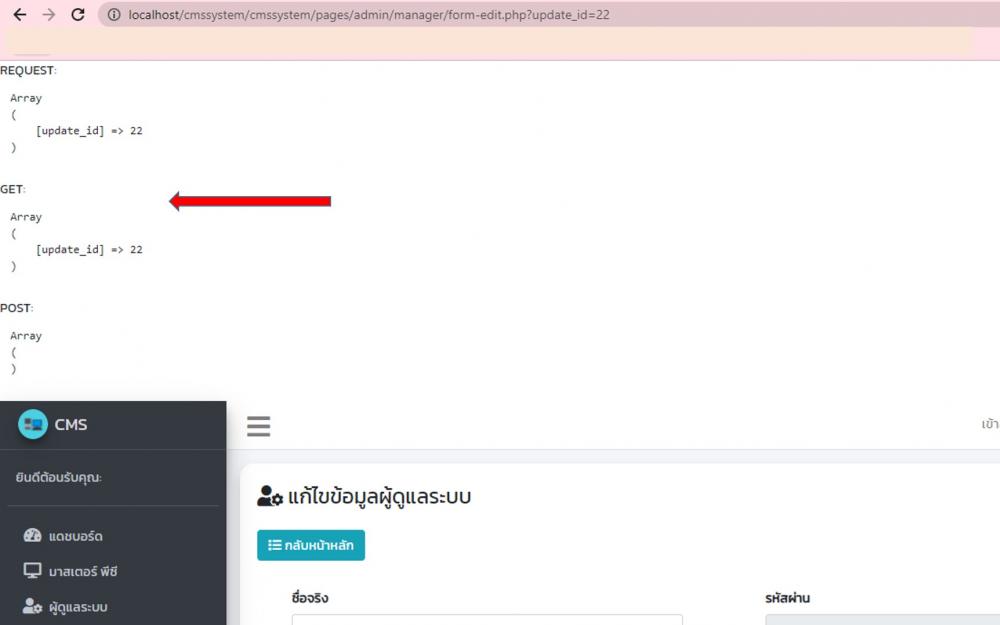The width and height of the screenshot is (1000, 625).
Task: Click the ยินดีต้อนรับคุณ: text
Action: coord(59,477)
